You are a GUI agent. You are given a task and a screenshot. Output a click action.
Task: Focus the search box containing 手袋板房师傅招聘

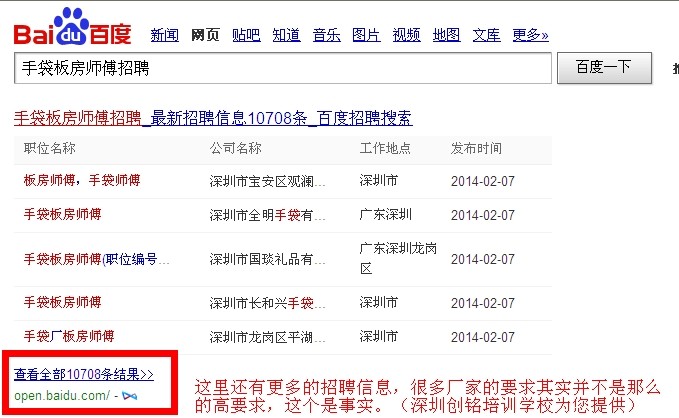coord(283,68)
